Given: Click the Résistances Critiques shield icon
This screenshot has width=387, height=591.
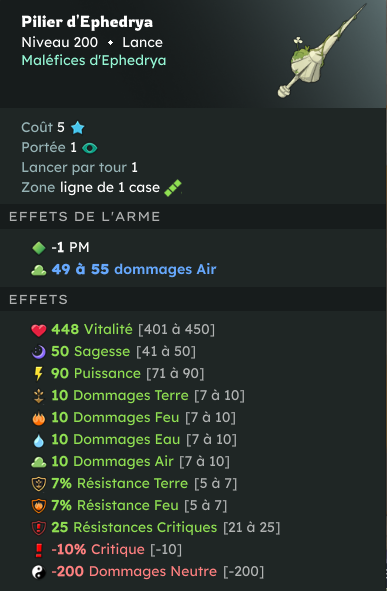Looking at the screenshot, I should pos(38,528).
